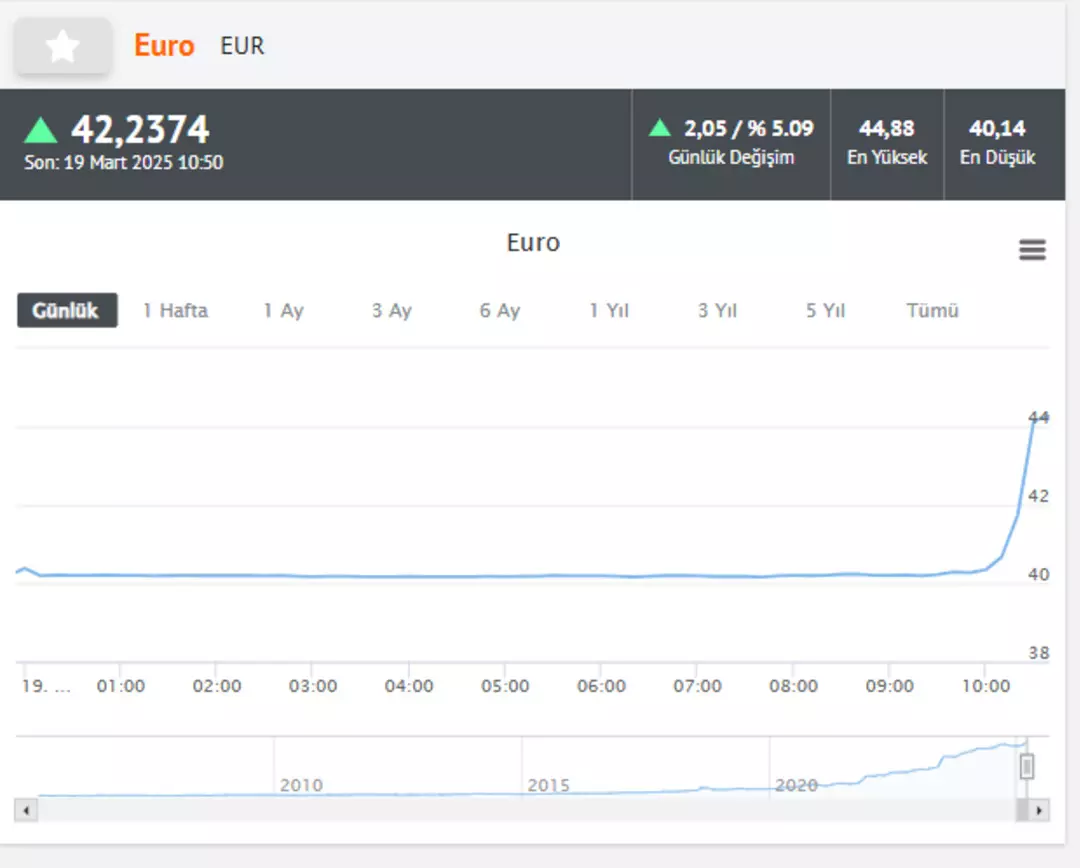Viewport: 1080px width, 868px height.
Task: Click the green up triangle beside 42,2374
Action: point(41,130)
